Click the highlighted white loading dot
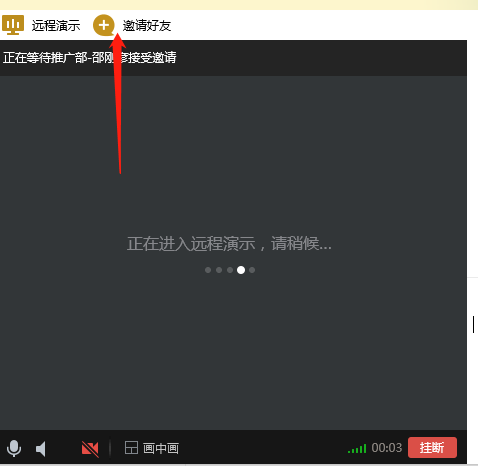 pos(241,270)
